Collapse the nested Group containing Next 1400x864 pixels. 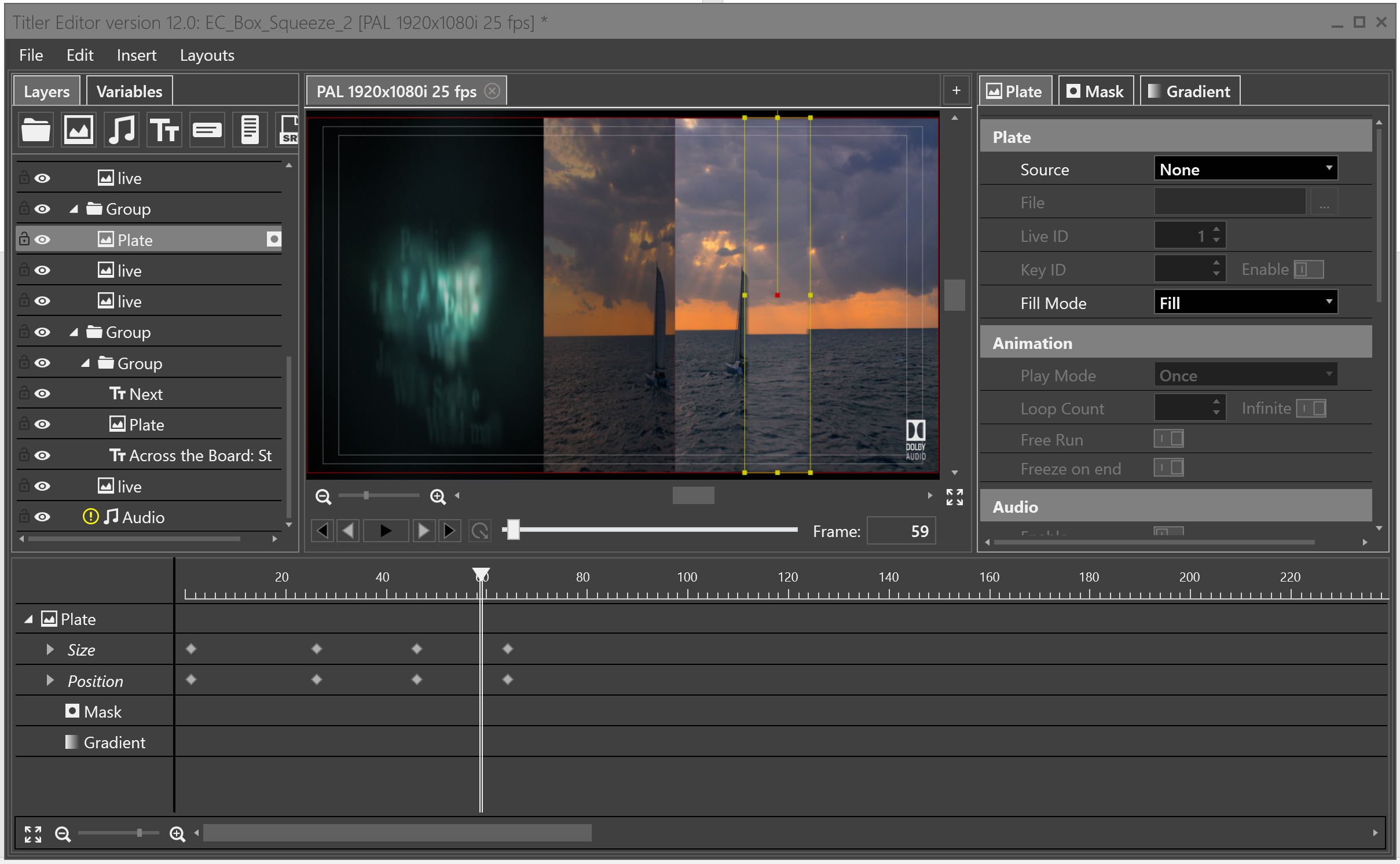coord(86,363)
